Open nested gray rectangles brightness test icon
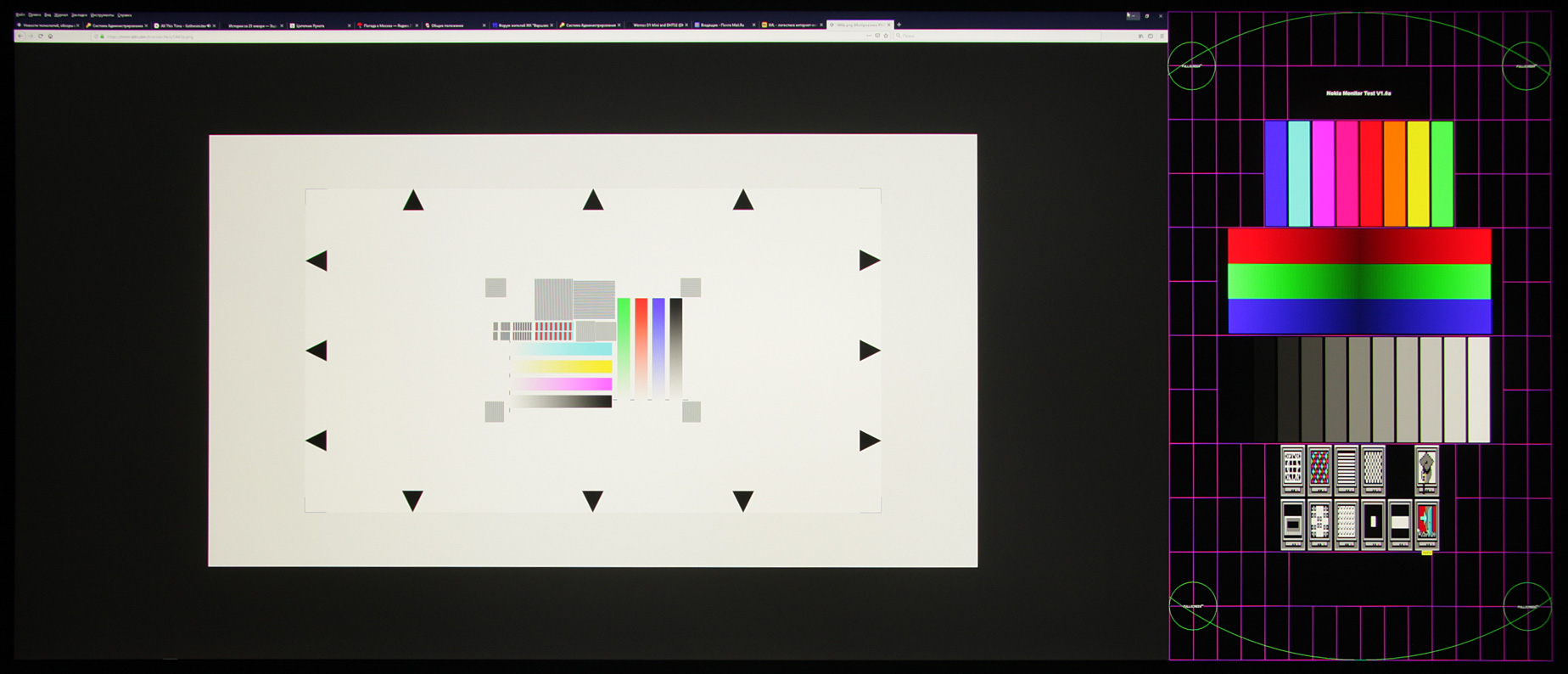 coord(1292,524)
